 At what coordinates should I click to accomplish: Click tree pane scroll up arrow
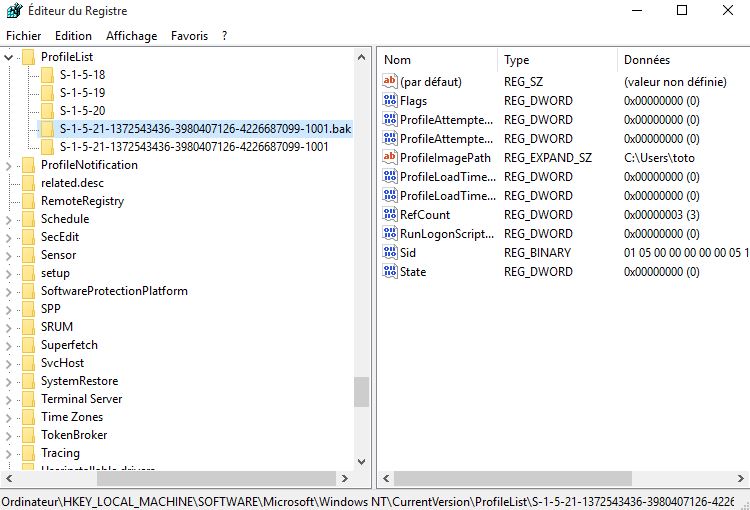[362, 57]
